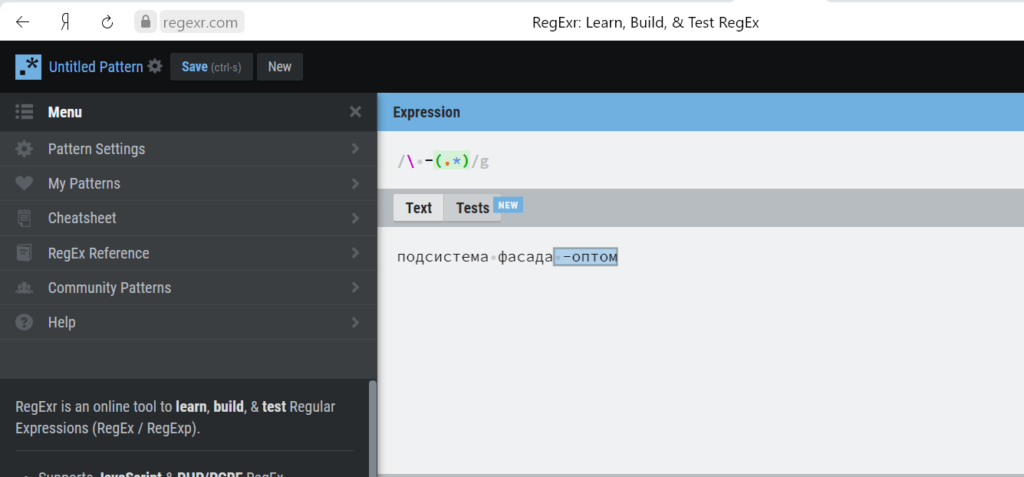Click the Menu list icon
The height and width of the screenshot is (477, 1024).
tap(25, 112)
